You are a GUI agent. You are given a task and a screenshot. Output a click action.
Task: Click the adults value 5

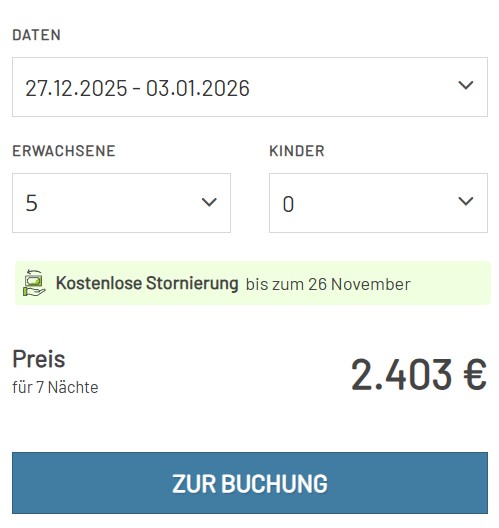click(32, 203)
